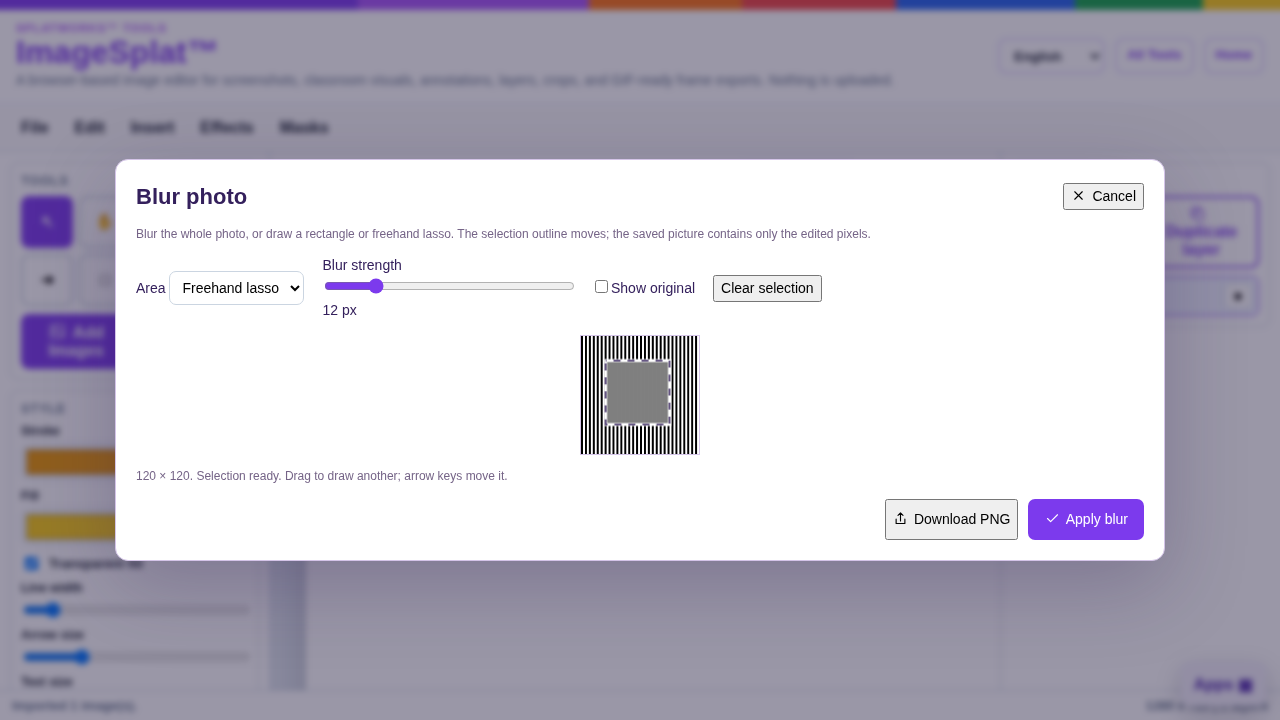Adjust the Arrow size slider

click(x=136, y=657)
